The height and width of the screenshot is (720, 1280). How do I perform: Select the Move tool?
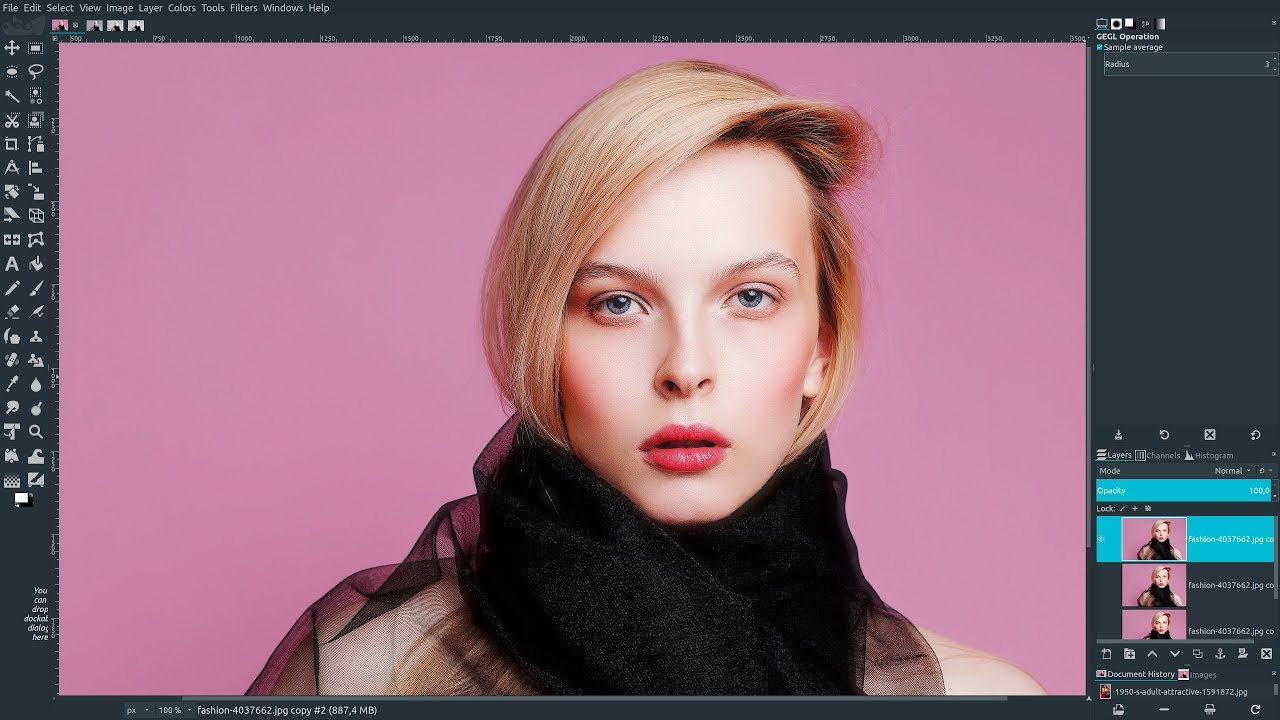tap(12, 47)
